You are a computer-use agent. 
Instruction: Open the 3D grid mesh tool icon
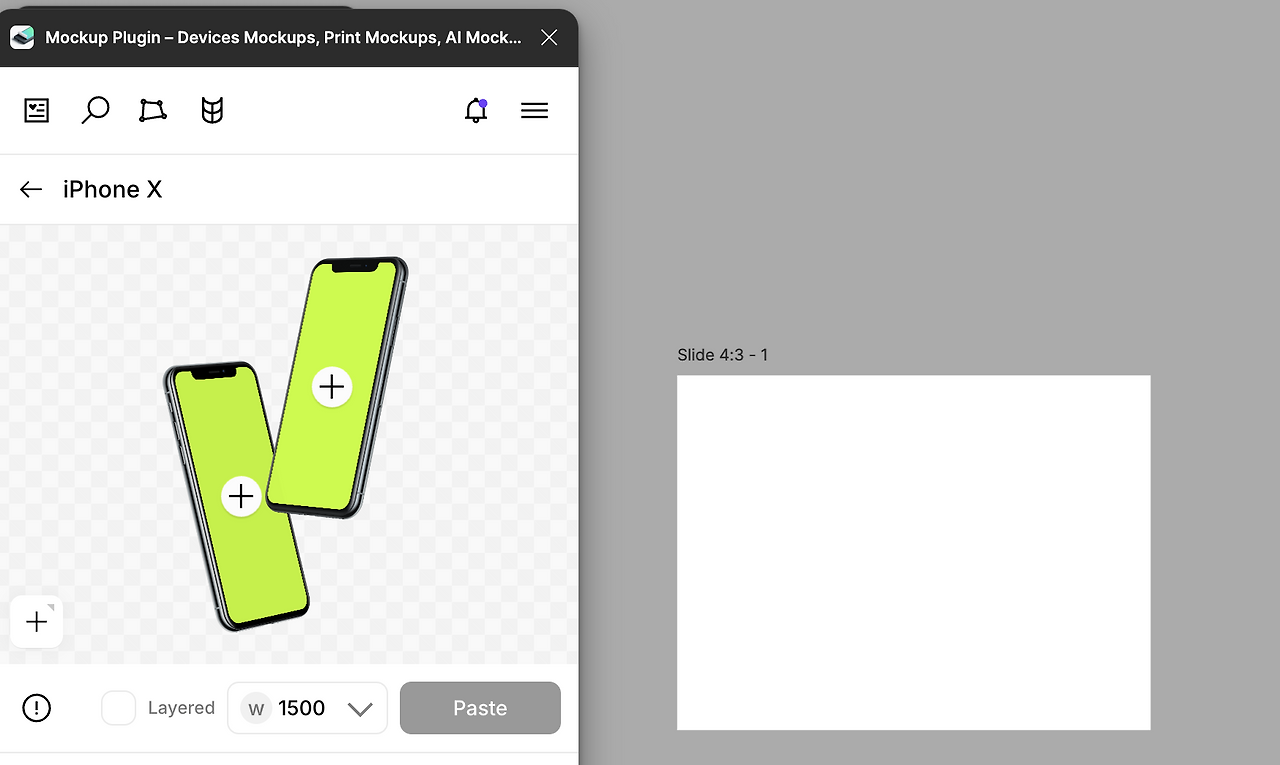(x=212, y=110)
